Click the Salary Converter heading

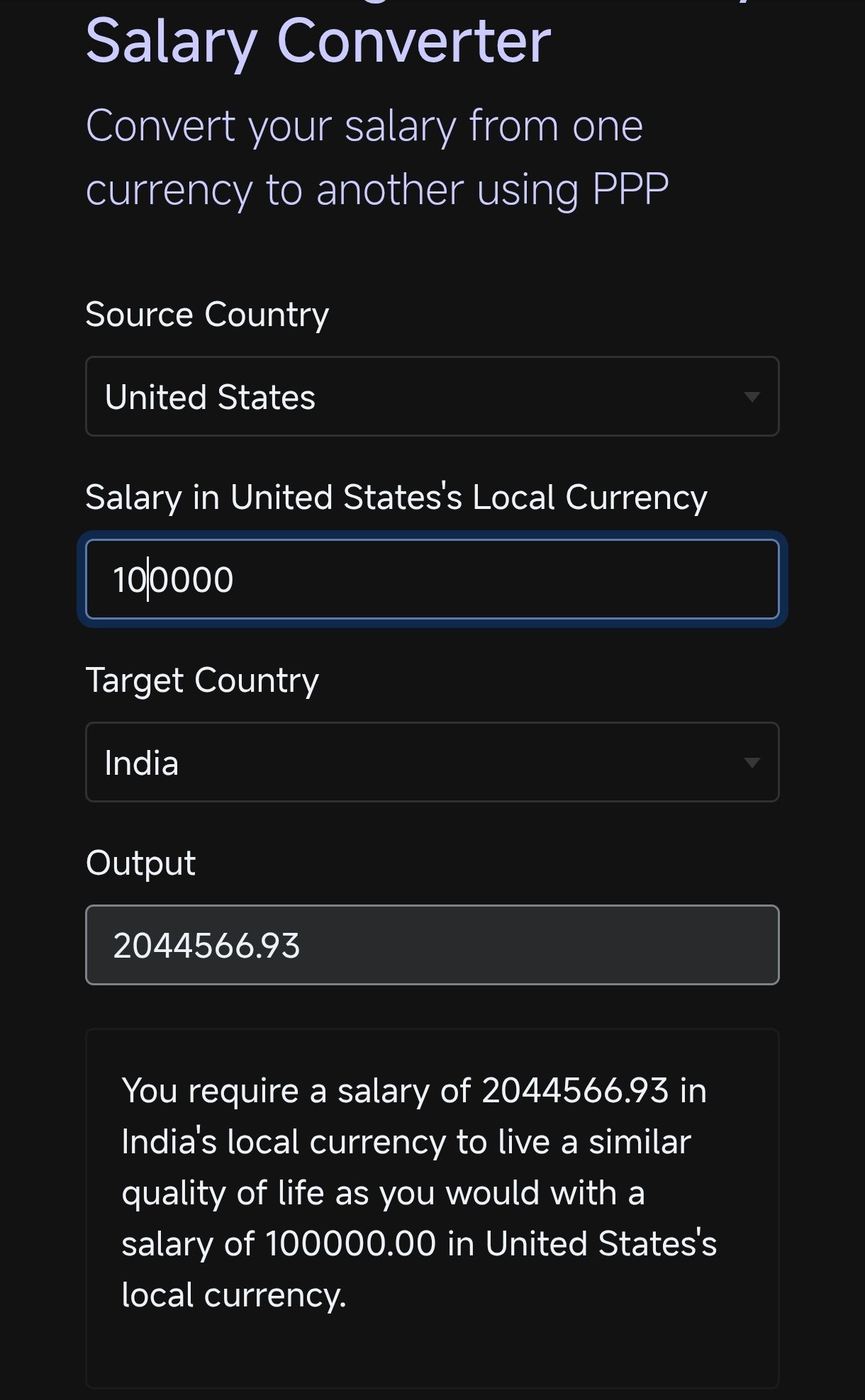coord(318,41)
